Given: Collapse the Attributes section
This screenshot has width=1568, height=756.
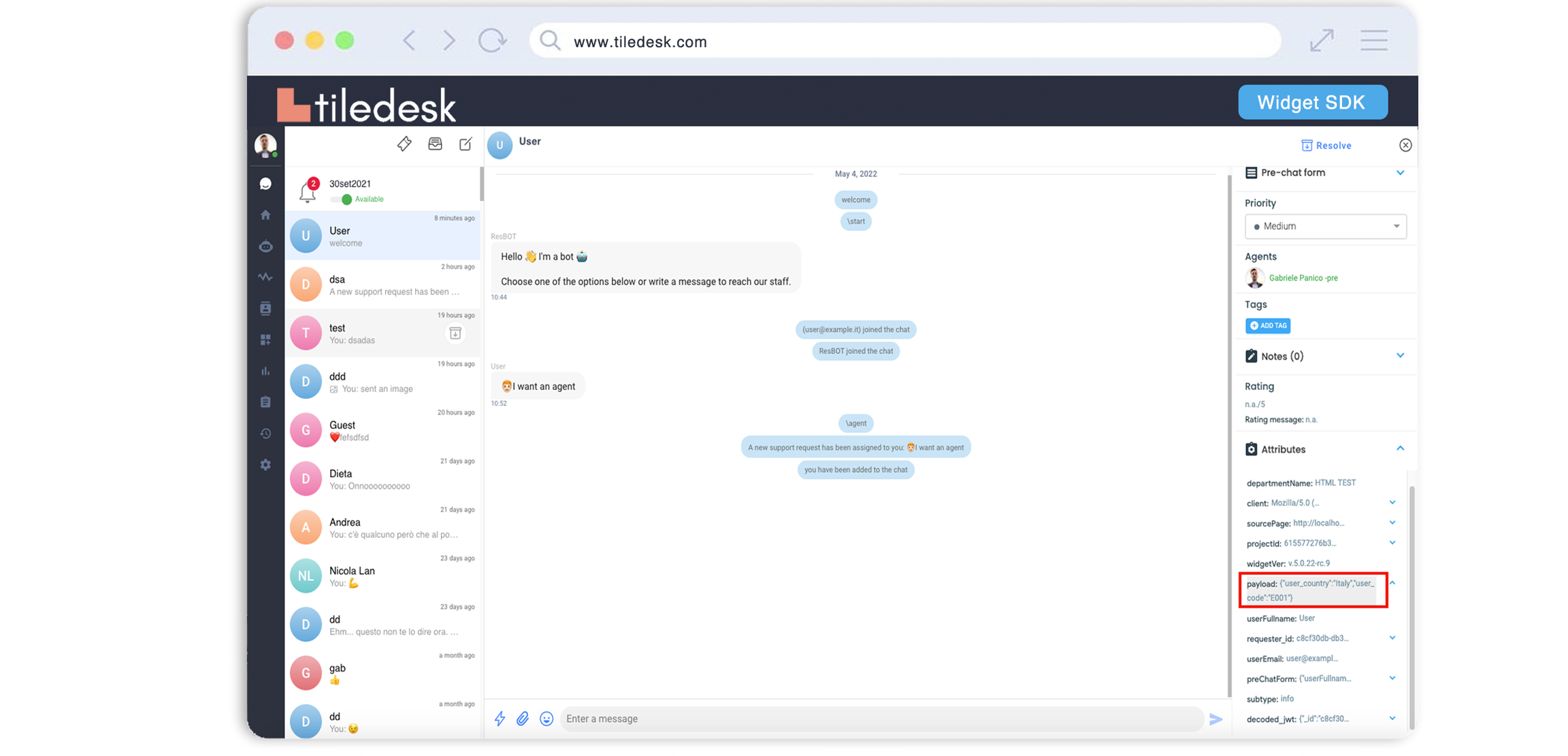Looking at the screenshot, I should 1400,448.
